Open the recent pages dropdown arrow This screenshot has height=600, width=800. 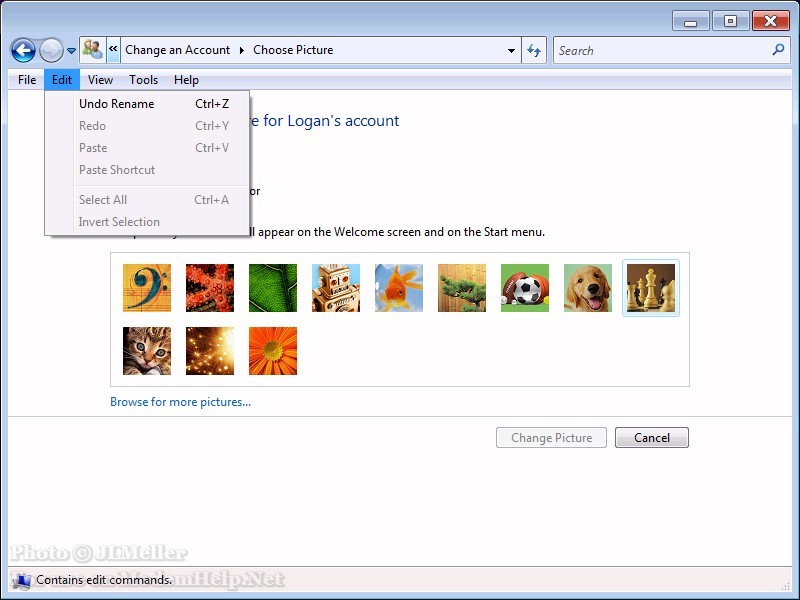tap(71, 51)
